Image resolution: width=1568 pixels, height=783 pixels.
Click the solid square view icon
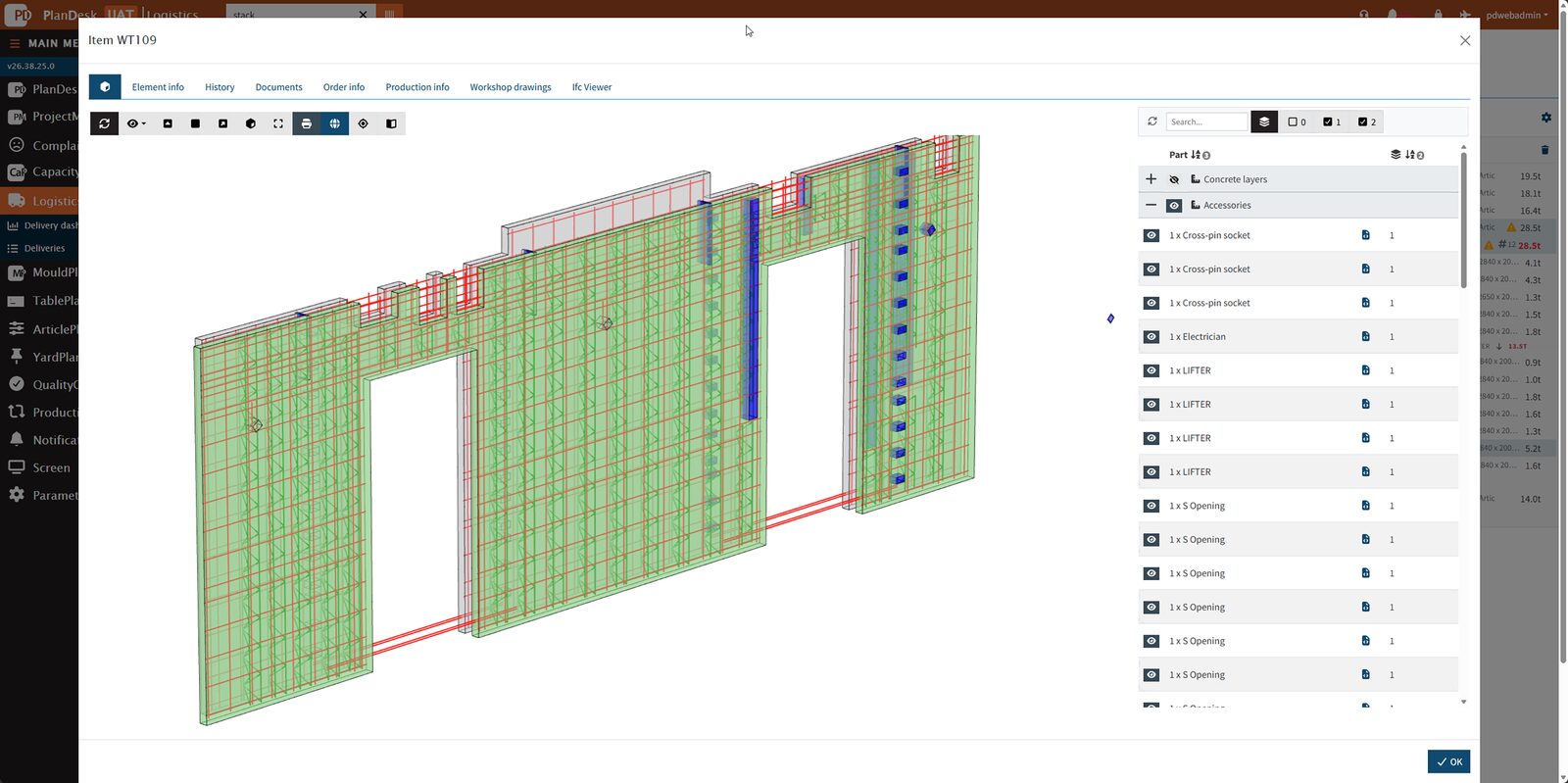point(195,123)
